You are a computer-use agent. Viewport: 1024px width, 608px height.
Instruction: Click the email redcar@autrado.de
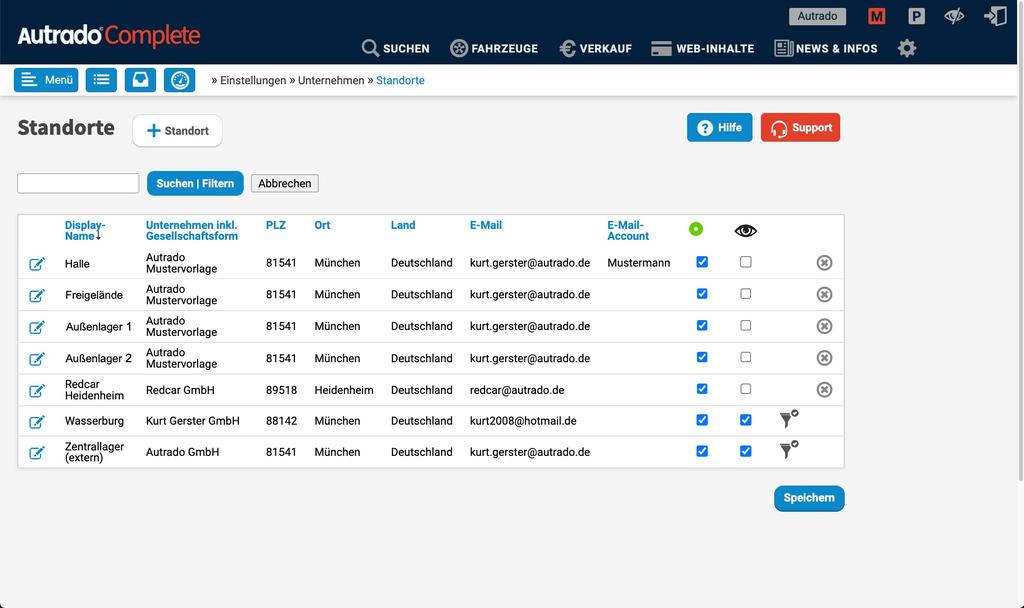pos(517,390)
